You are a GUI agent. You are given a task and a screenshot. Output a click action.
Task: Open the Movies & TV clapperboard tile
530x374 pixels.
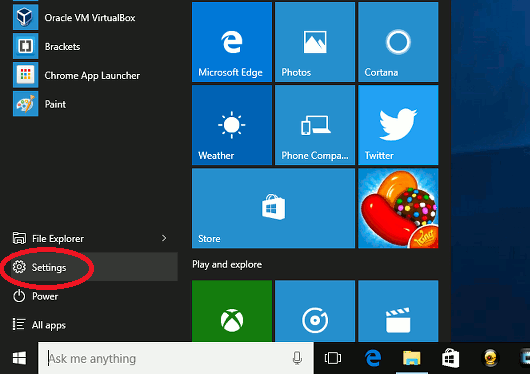[x=398, y=311]
